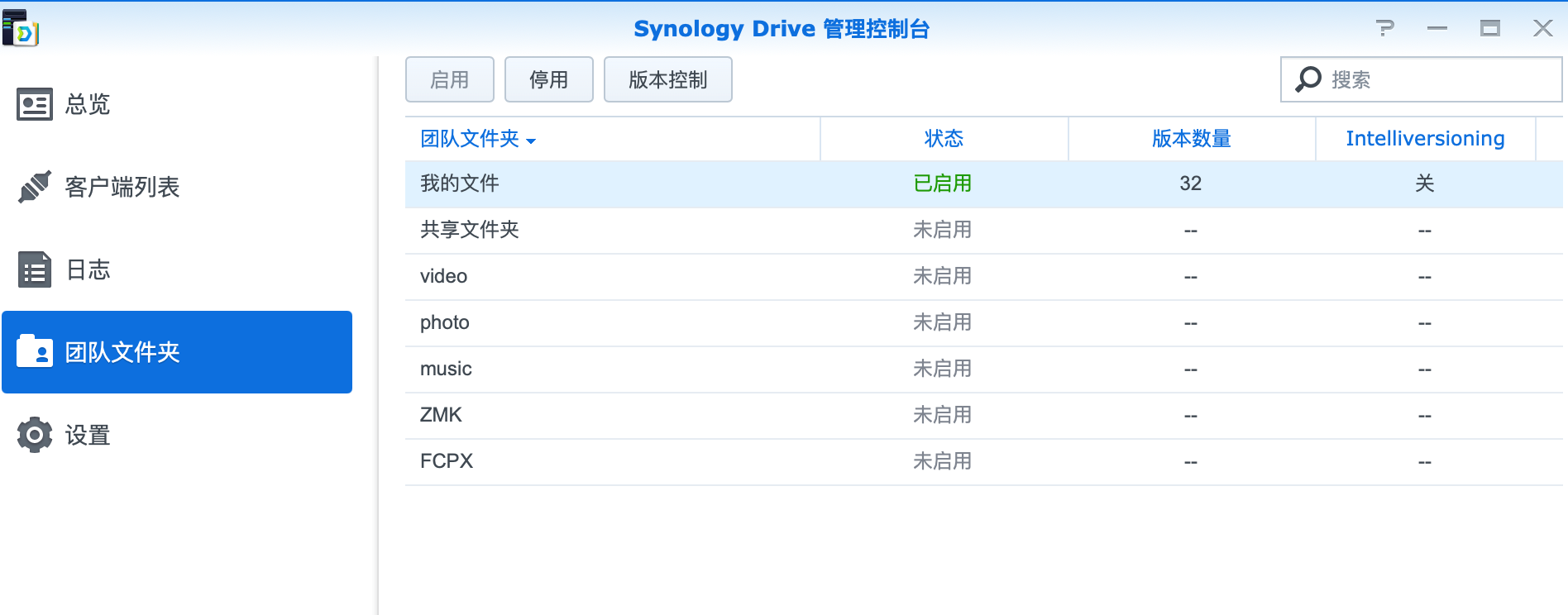Click 未启用 status in FCPX row
The height and width of the screenshot is (615, 1568).
point(943,461)
